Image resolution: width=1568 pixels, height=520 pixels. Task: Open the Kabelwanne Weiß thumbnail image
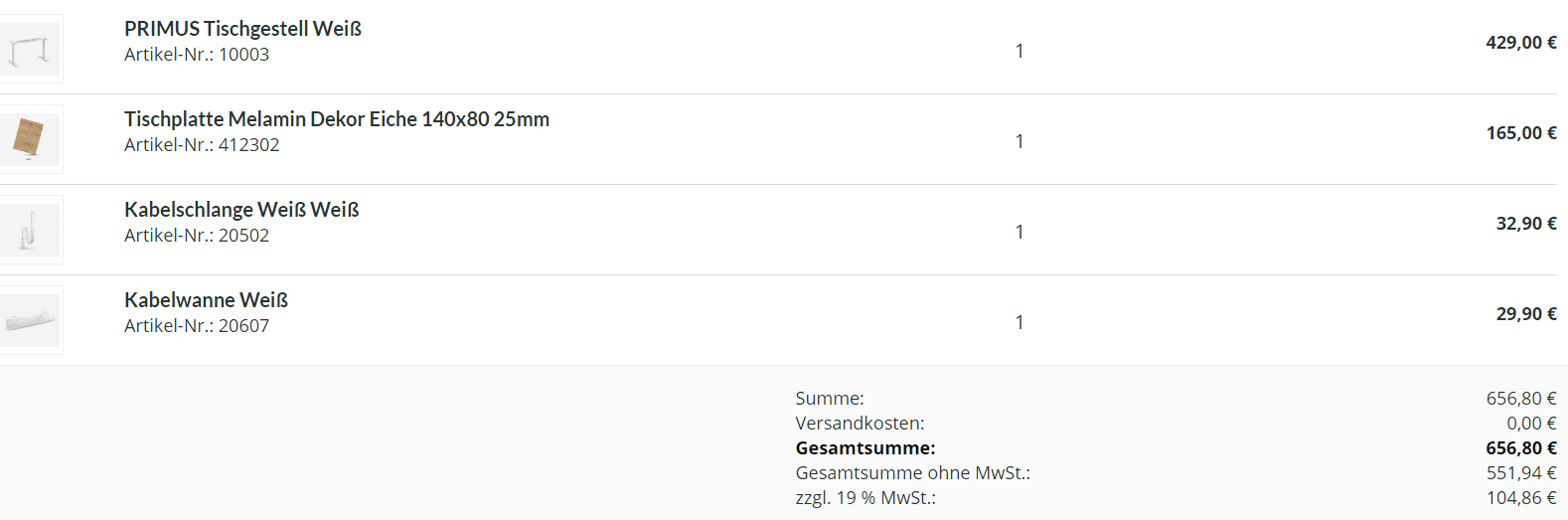click(30, 320)
